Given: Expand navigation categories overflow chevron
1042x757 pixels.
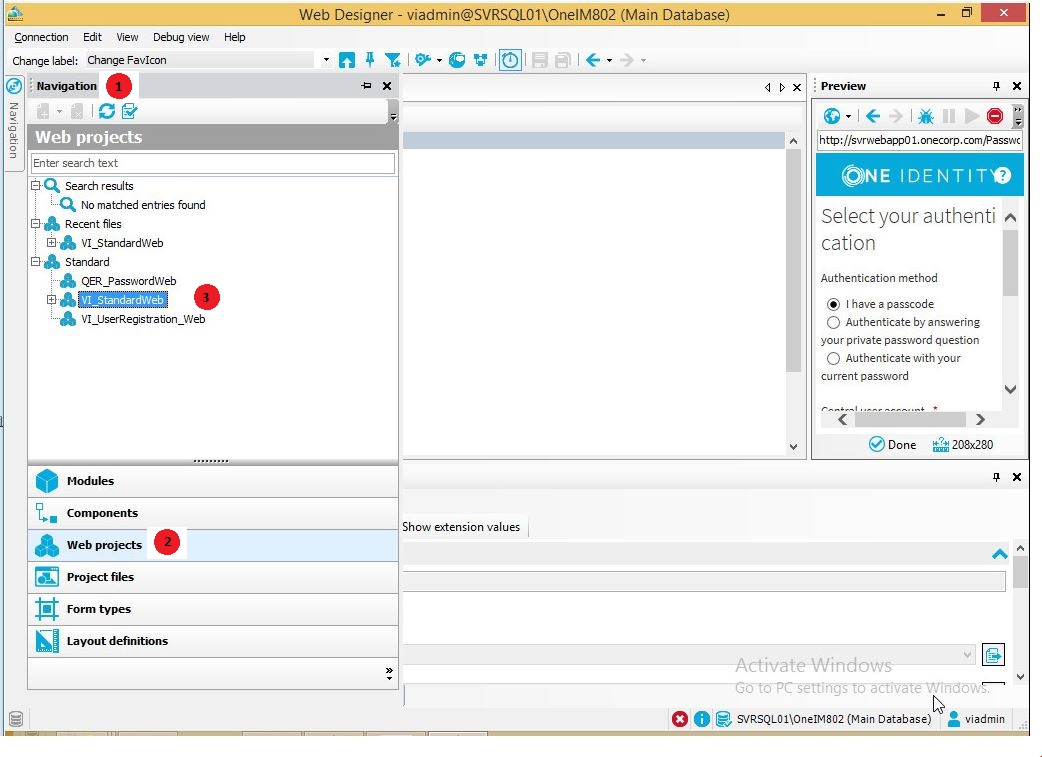Looking at the screenshot, I should (389, 673).
